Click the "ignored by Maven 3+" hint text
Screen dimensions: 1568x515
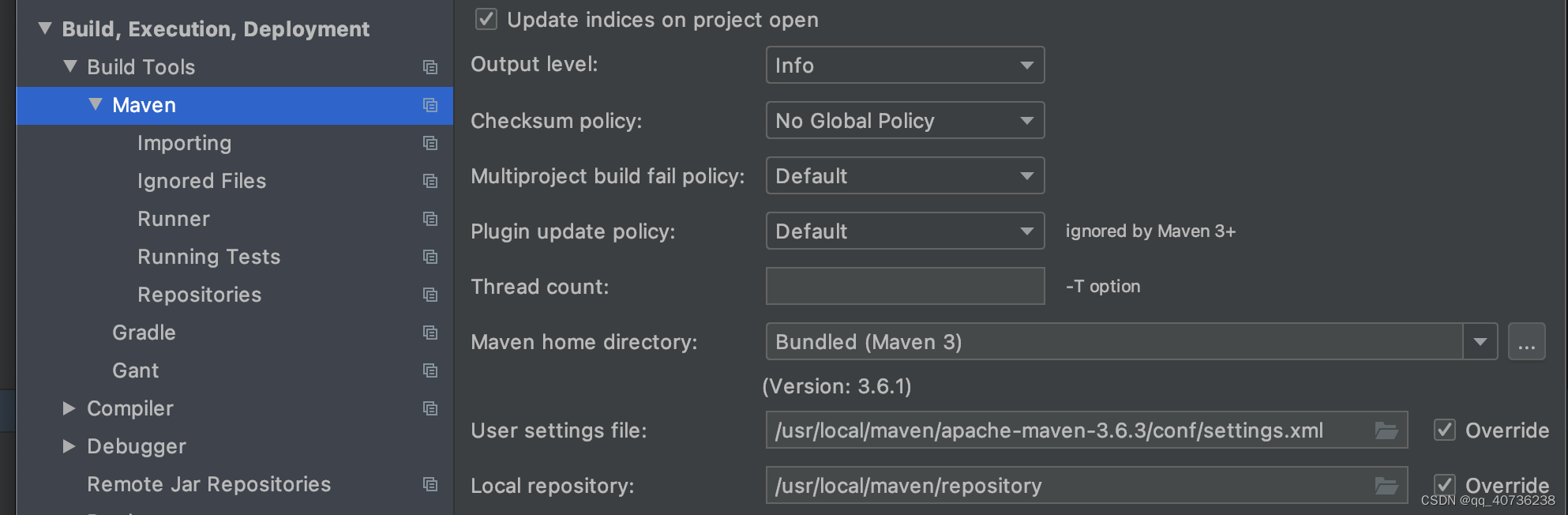pyautogui.click(x=1150, y=231)
